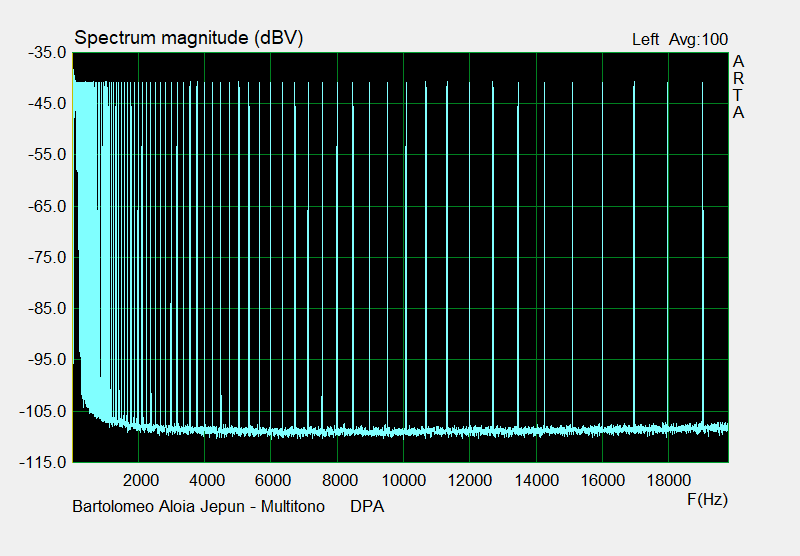Click the 'Avg:100' averaging label
800x556 pixels.
pyautogui.click(x=698, y=40)
